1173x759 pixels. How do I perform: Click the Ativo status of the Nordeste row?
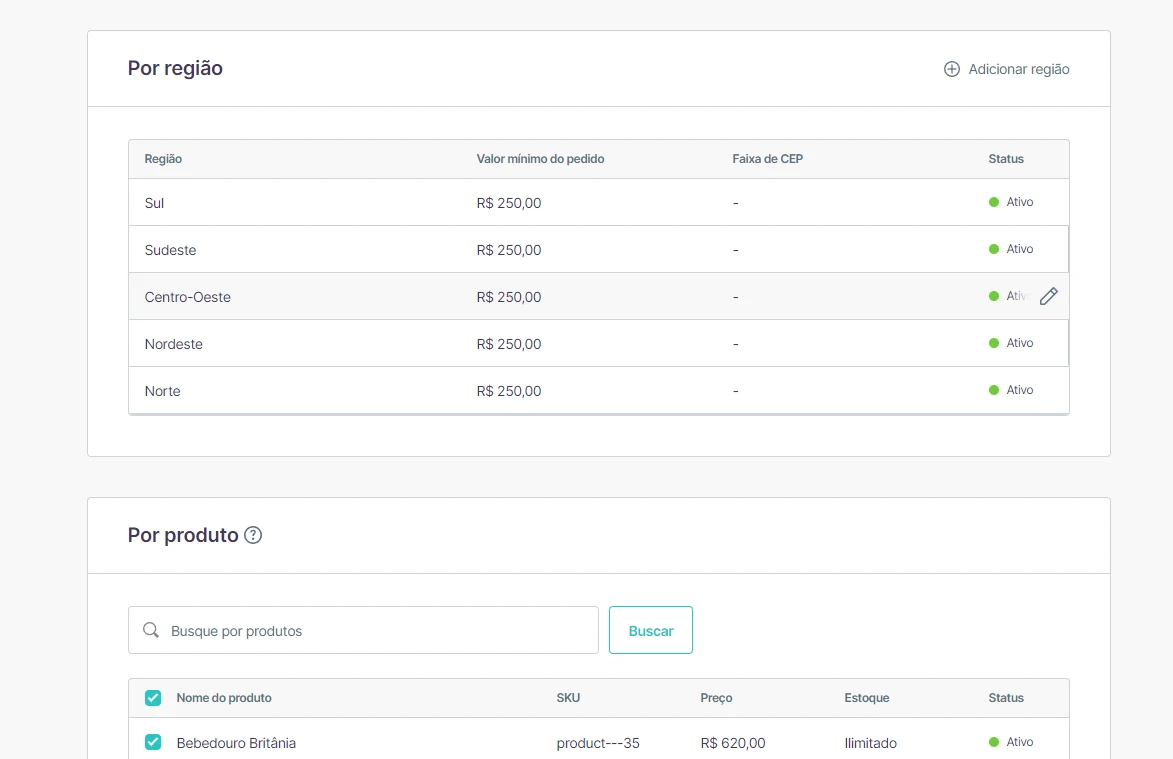tap(1011, 343)
